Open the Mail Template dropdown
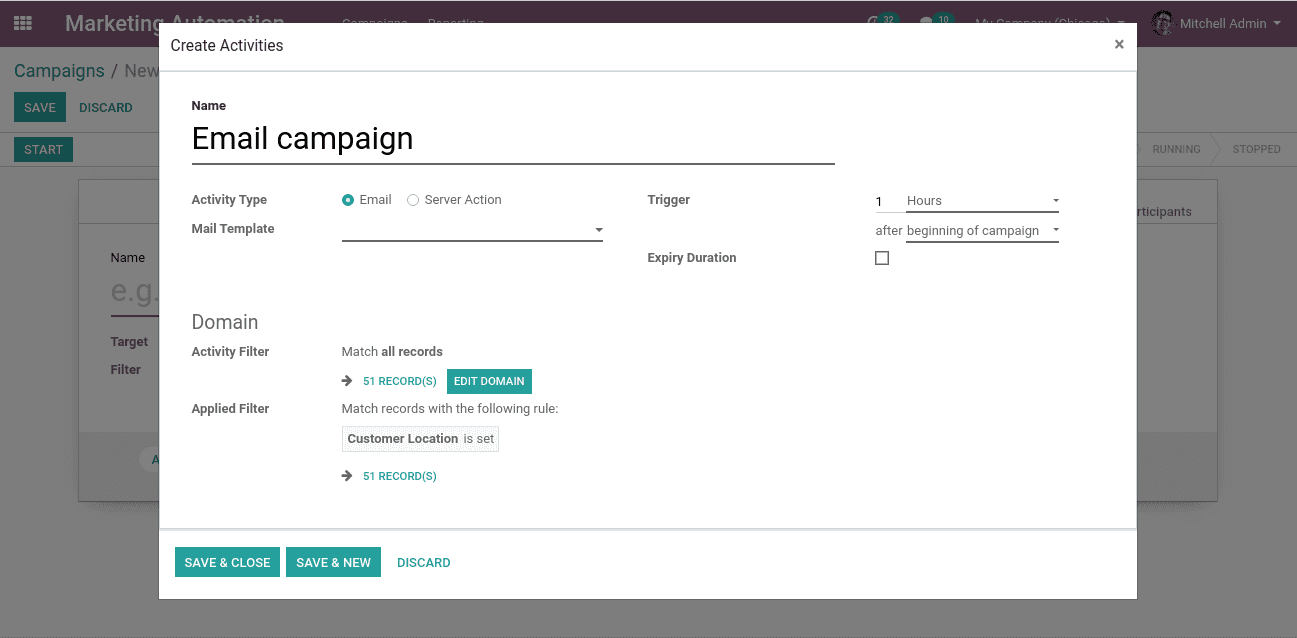1297x638 pixels. click(472, 230)
